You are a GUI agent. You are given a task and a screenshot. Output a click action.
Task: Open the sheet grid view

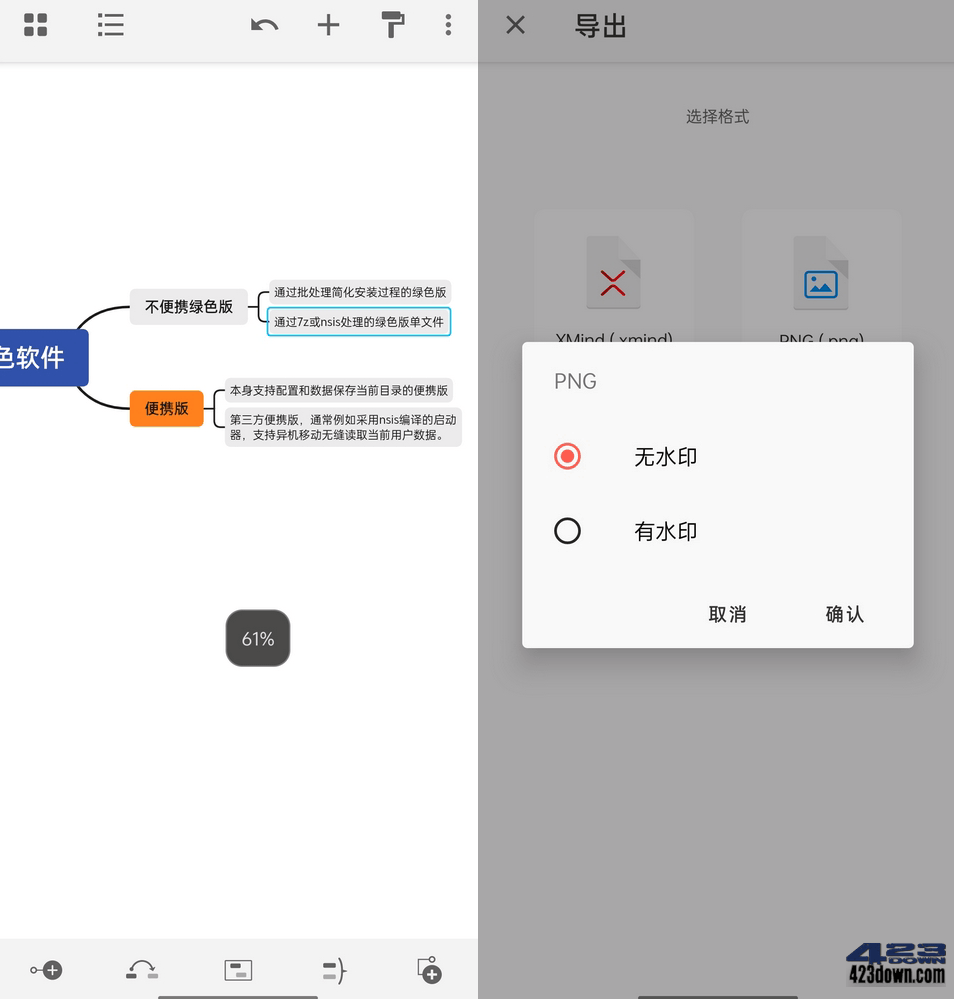point(35,25)
